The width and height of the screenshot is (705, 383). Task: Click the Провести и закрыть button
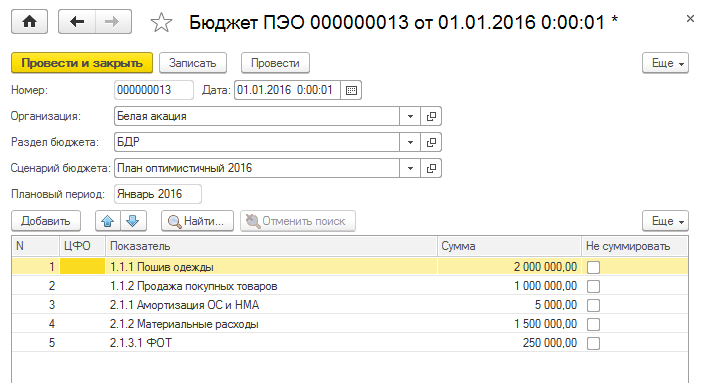click(82, 63)
